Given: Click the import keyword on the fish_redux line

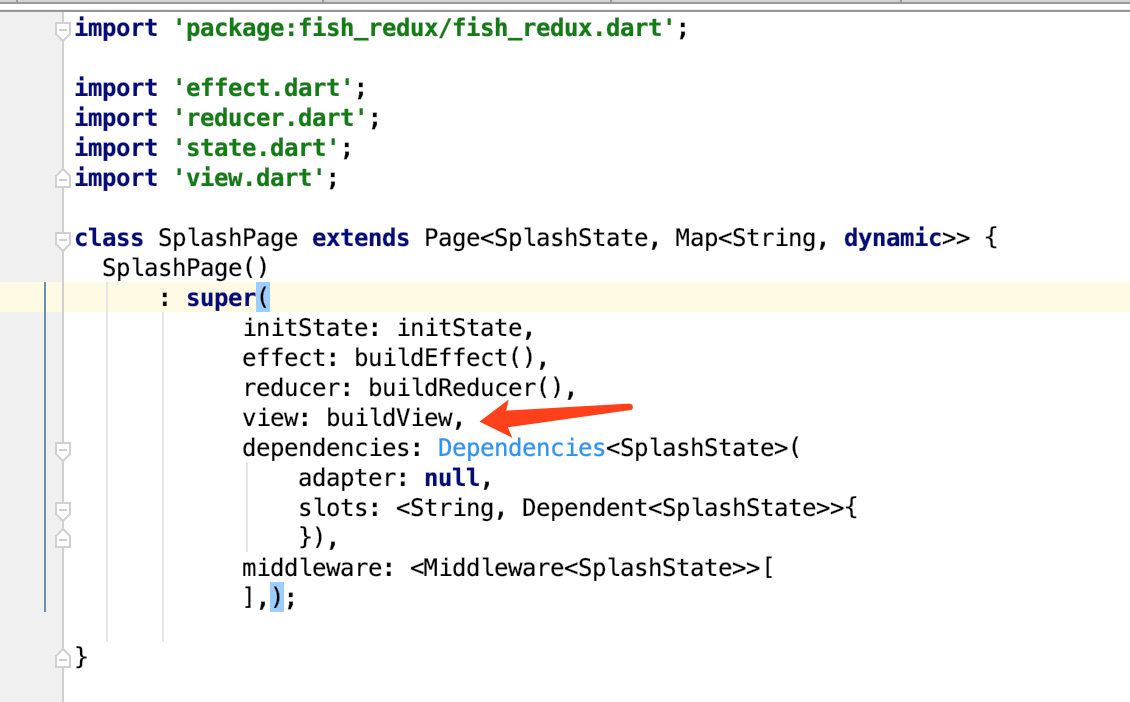Looking at the screenshot, I should 115,28.
